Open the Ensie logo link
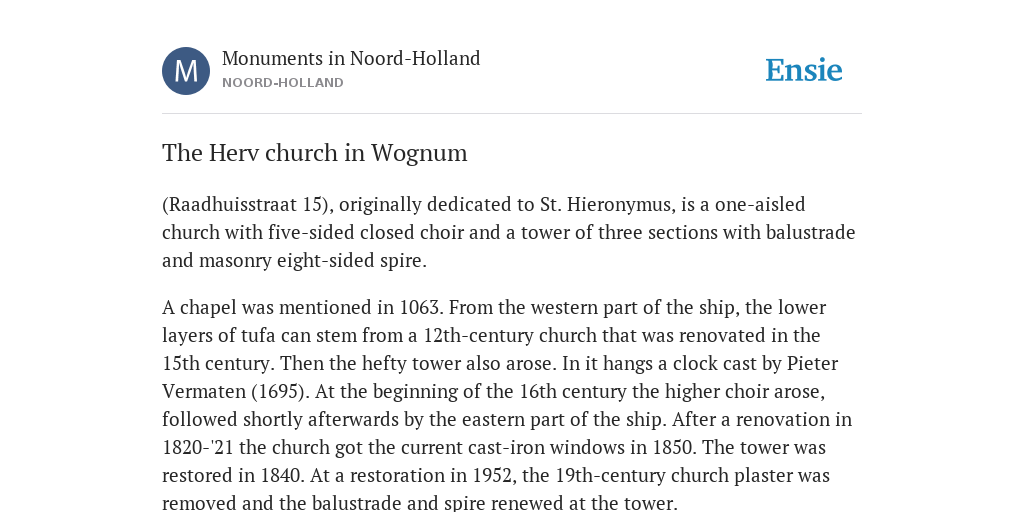Viewport: 1024px width, 512px height. (x=803, y=70)
